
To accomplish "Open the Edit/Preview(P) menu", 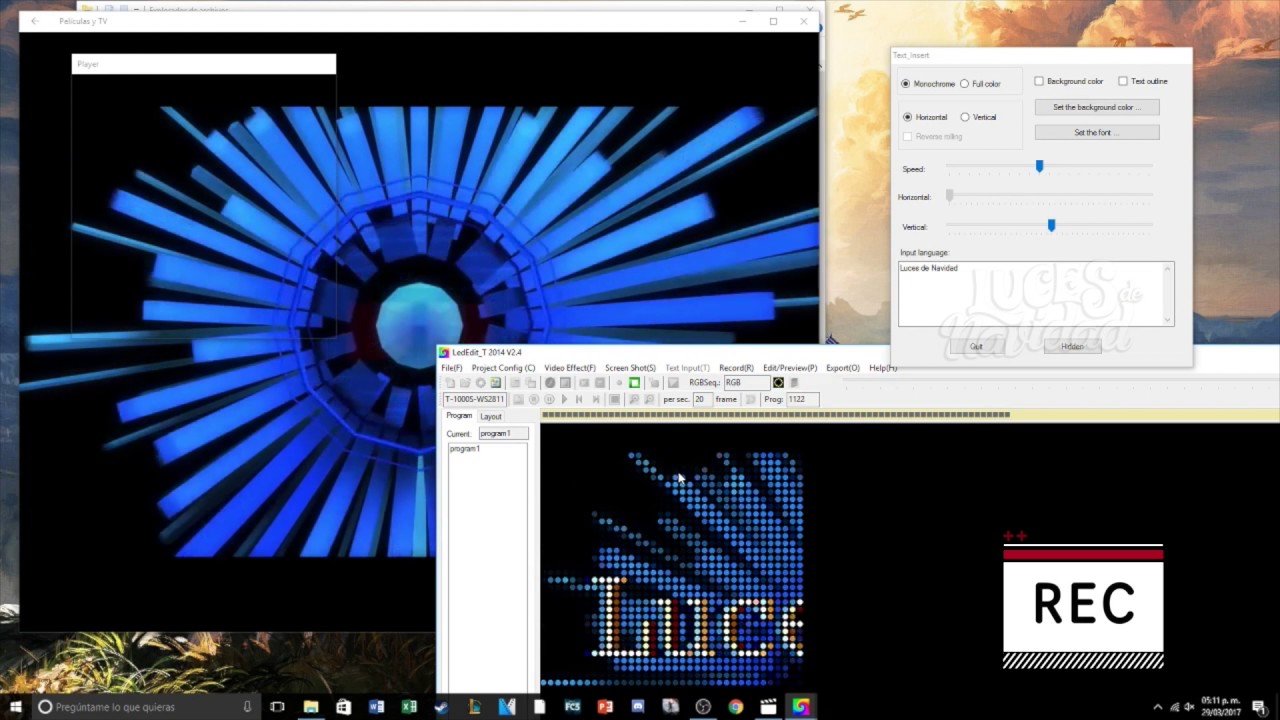I will point(790,368).
